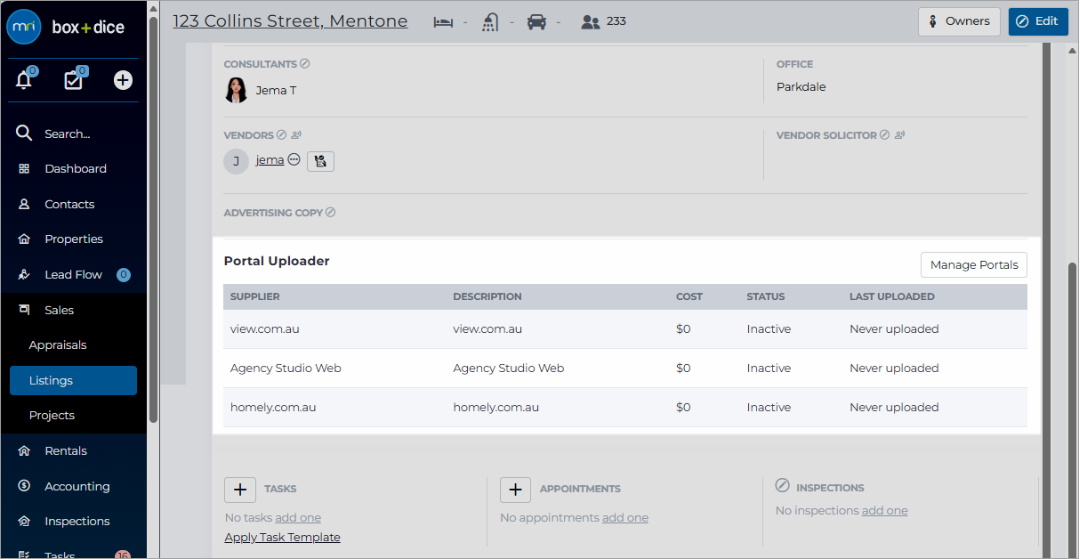Click edit icon beside CONSULTANTS label
Viewport: 1080px width, 559px height.
pos(305,63)
